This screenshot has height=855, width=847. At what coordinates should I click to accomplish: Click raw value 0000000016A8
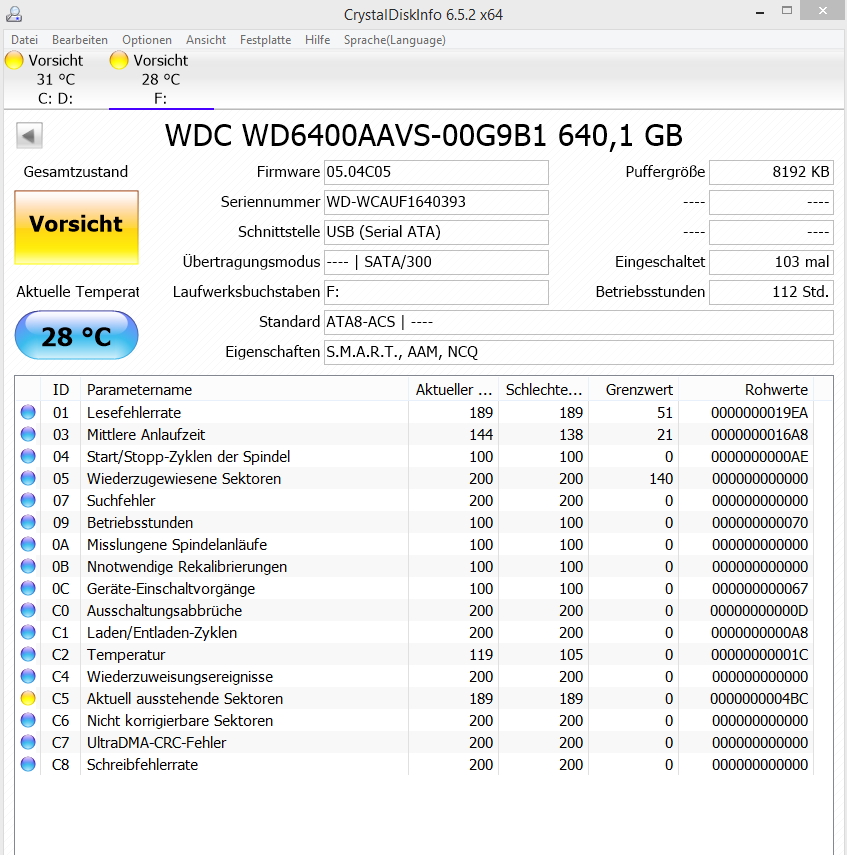click(759, 435)
